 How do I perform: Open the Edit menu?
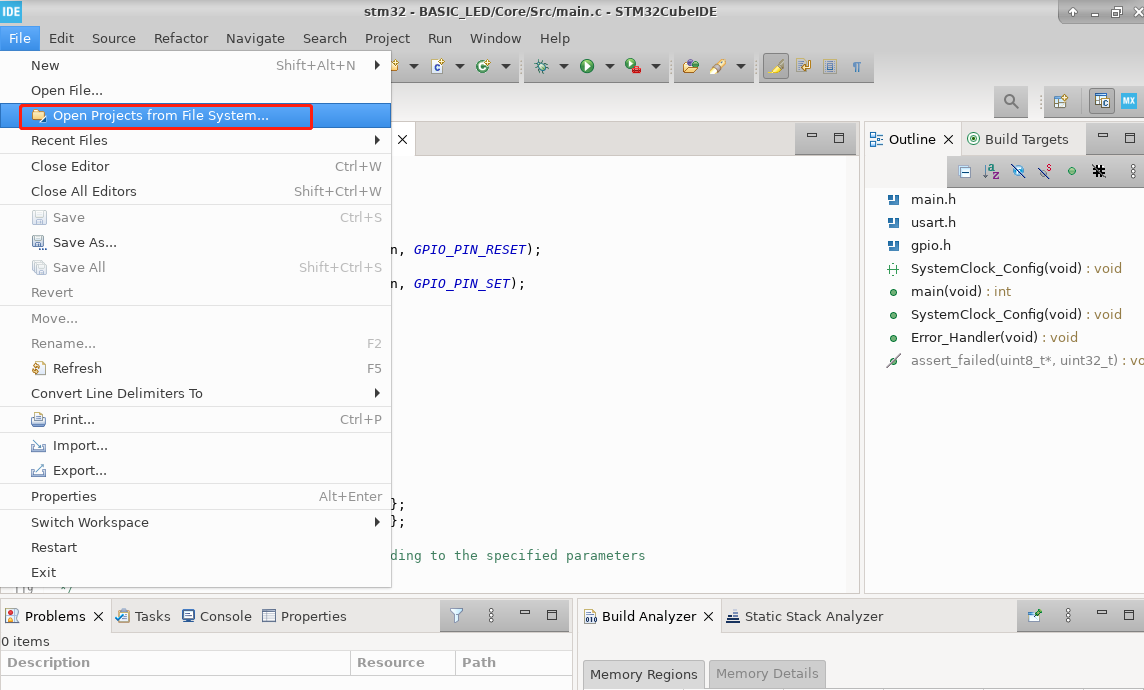[x=61, y=38]
